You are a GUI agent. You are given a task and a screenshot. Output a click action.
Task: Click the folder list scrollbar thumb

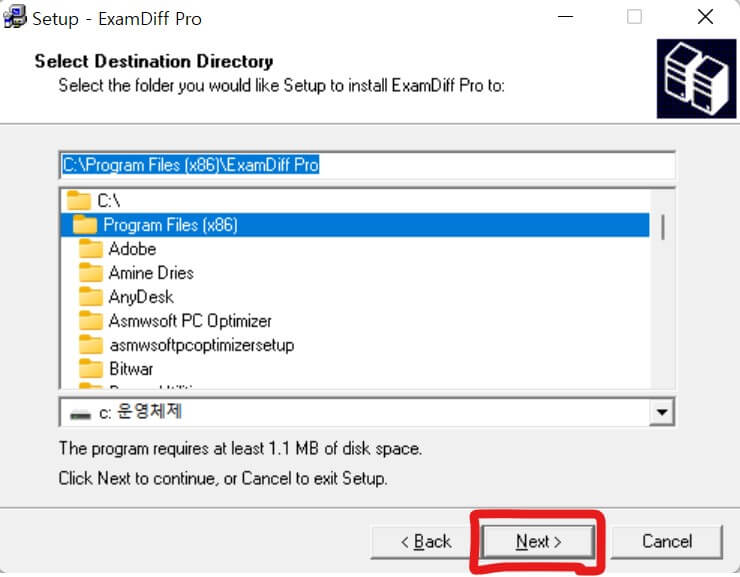[663, 227]
